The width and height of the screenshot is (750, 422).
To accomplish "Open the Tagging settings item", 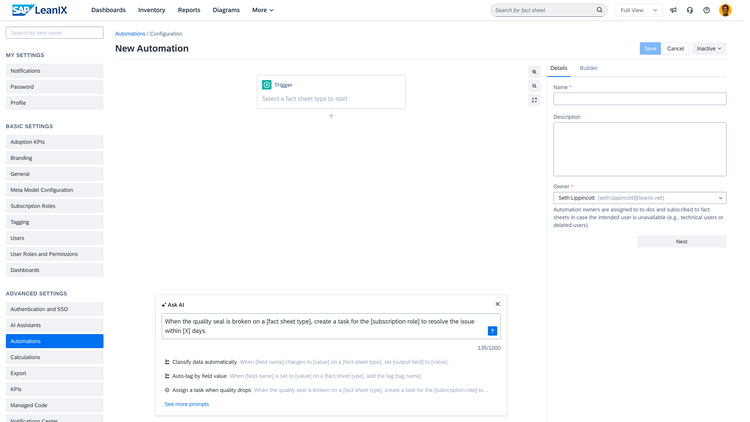I will coord(55,222).
